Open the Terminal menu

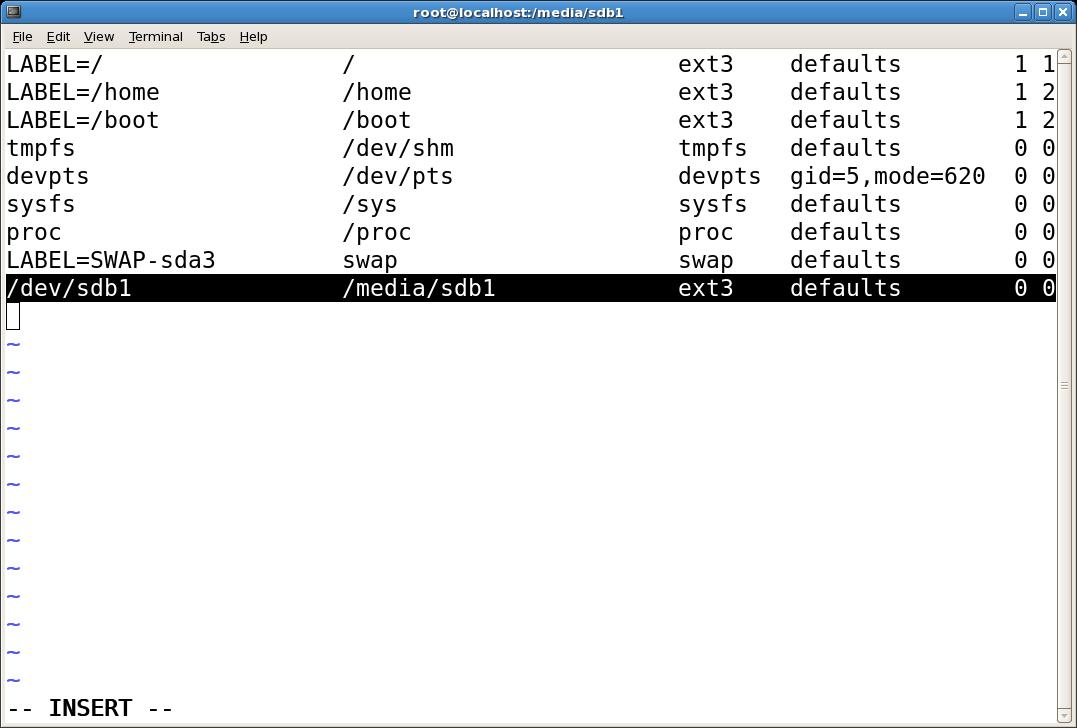pos(155,36)
